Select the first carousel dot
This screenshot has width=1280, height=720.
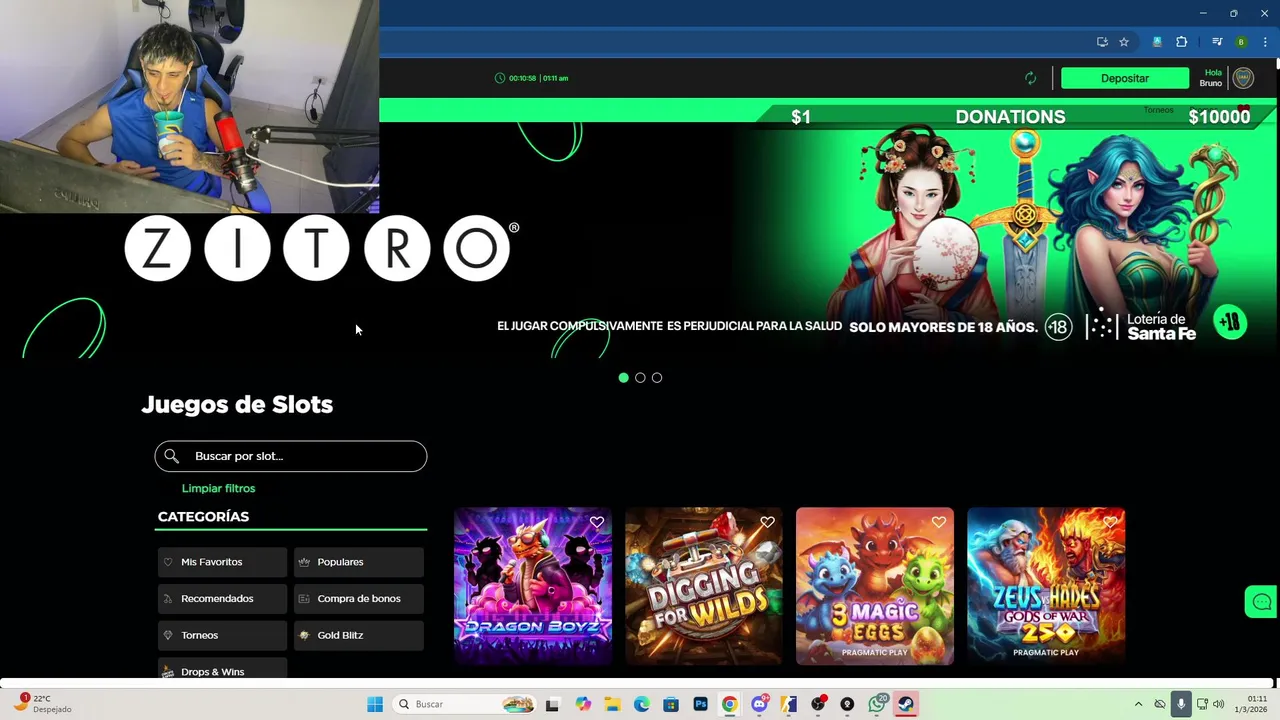(624, 377)
